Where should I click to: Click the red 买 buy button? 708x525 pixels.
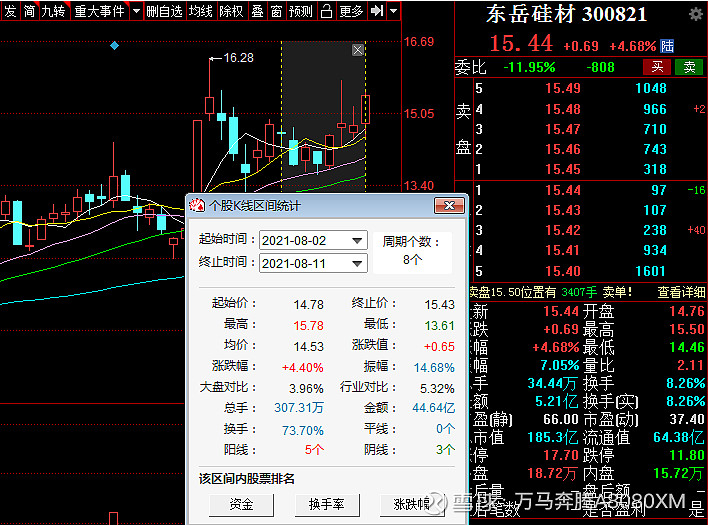[657, 67]
